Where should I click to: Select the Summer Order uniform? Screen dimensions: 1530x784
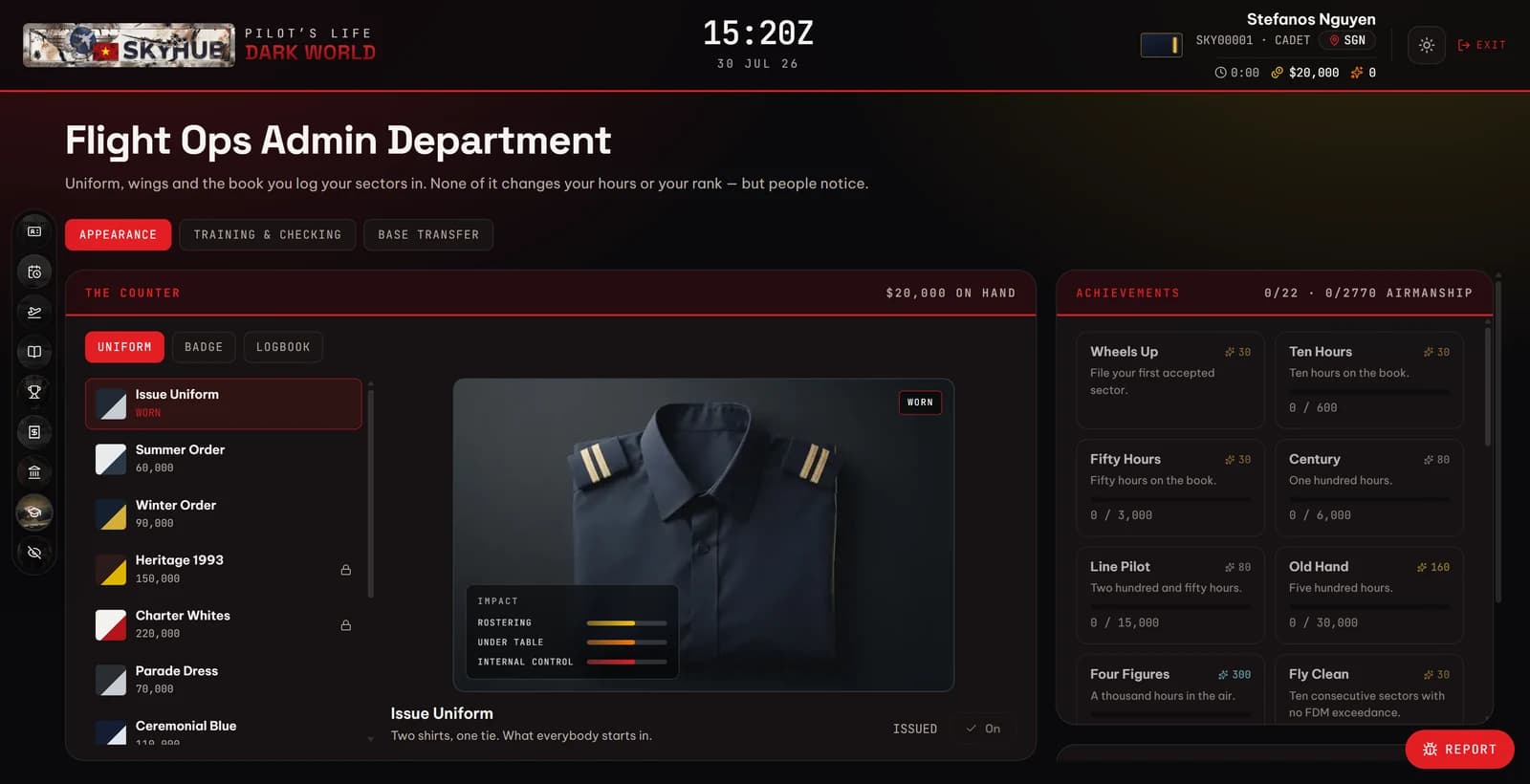tap(224, 459)
